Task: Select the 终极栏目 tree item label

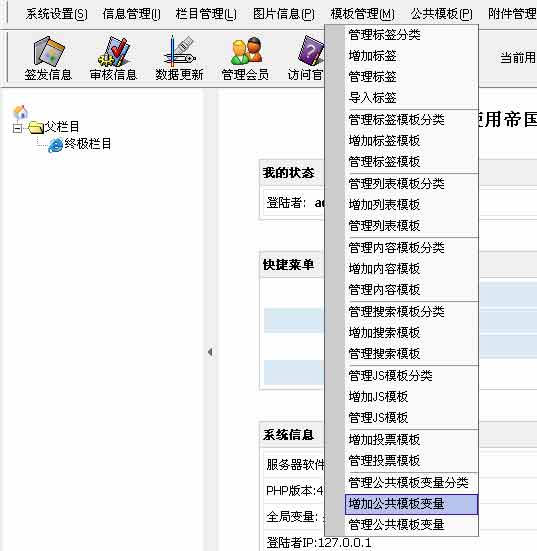Action: coord(88,144)
